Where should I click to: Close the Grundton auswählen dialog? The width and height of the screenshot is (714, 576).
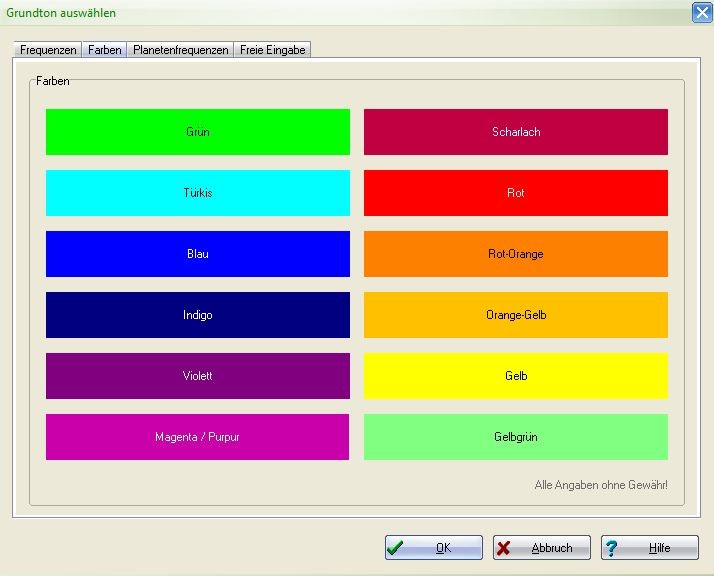702,12
